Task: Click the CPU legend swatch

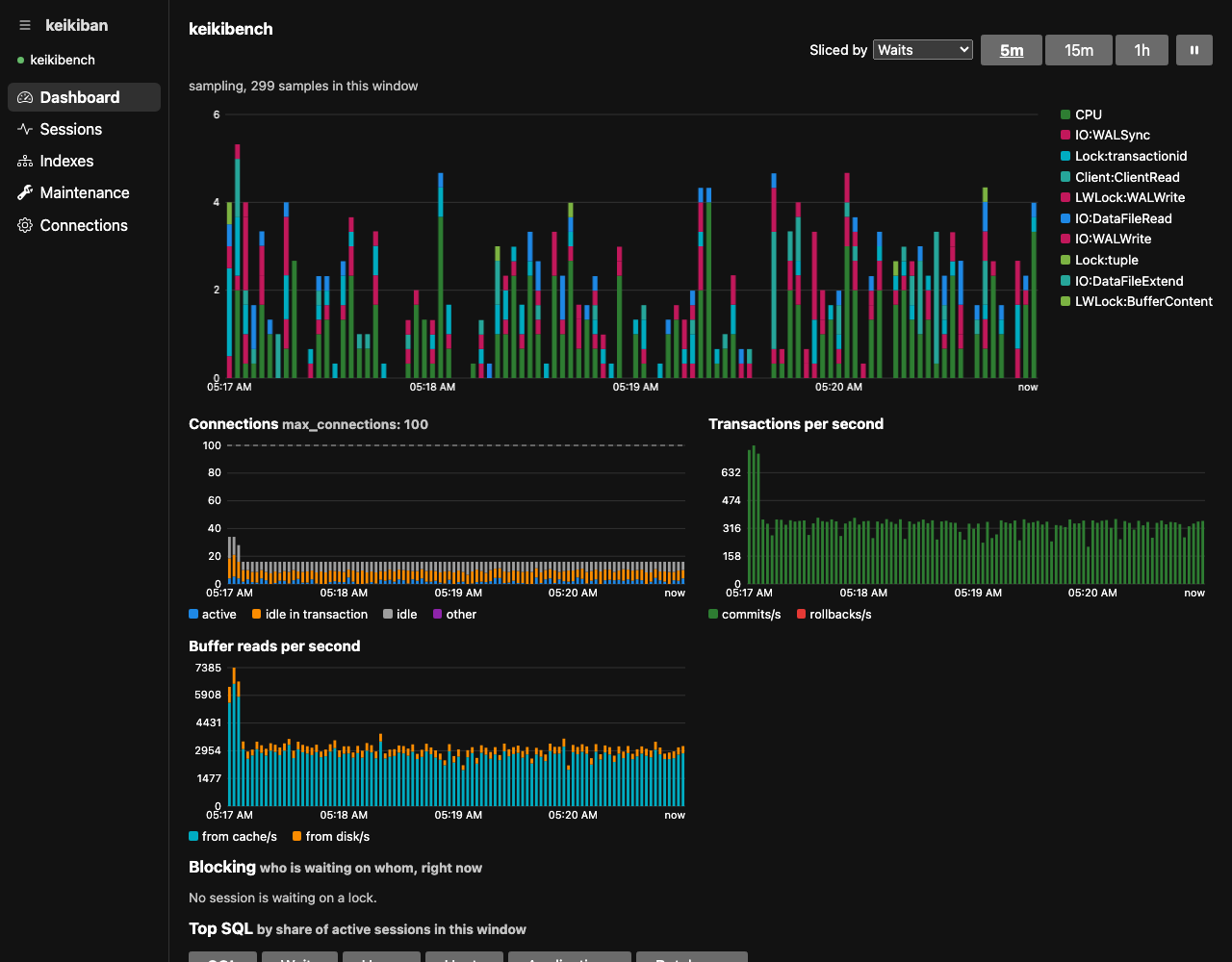Action: coord(1065,114)
